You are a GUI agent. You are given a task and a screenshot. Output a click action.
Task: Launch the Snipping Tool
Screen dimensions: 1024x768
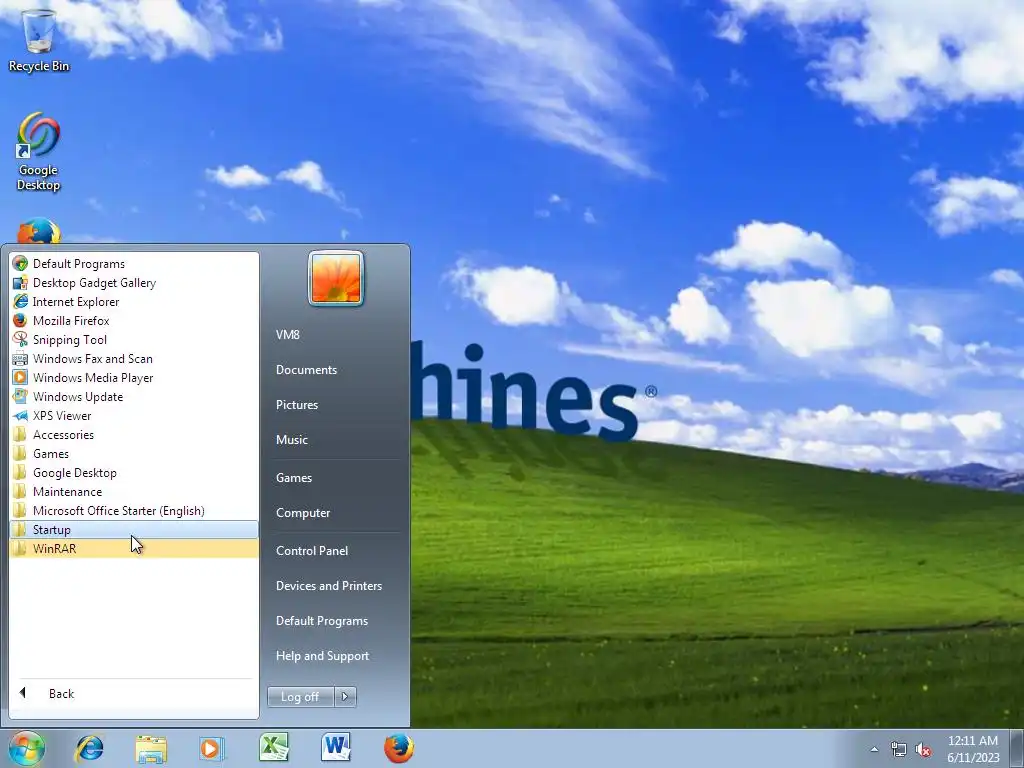(x=134, y=340)
